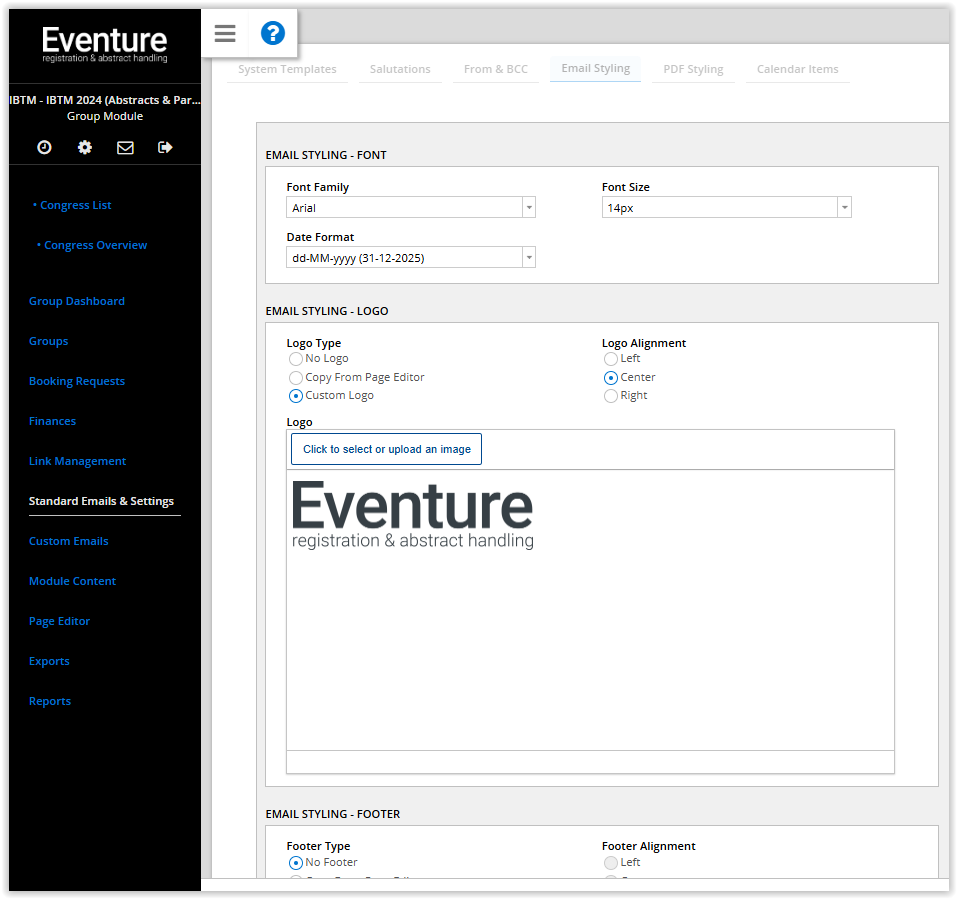Open Link Management in the sidebar
Image resolution: width=957 pixels, height=899 pixels.
[78, 461]
